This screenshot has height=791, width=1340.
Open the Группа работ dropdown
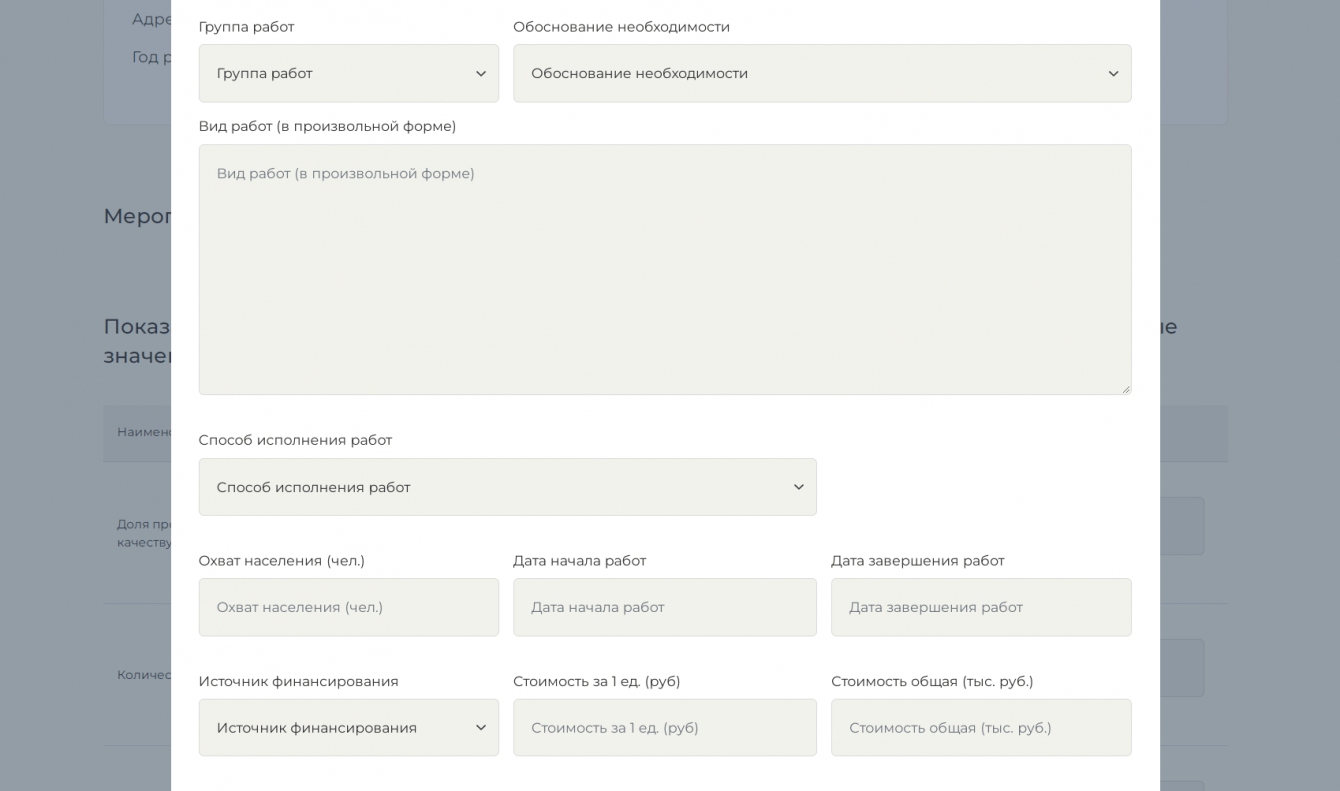(348, 73)
